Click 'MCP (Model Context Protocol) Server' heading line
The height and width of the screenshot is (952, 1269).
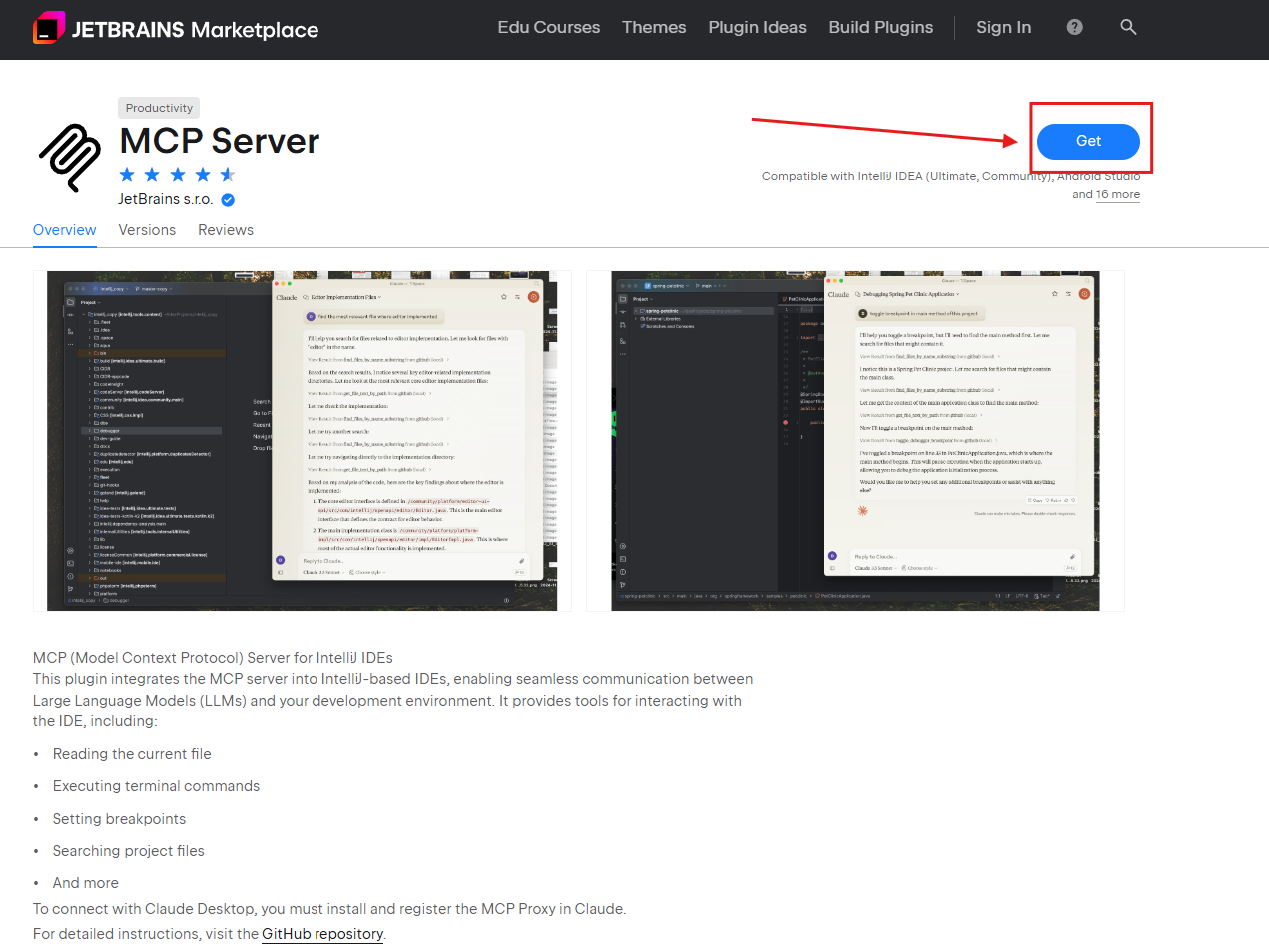coord(213,658)
